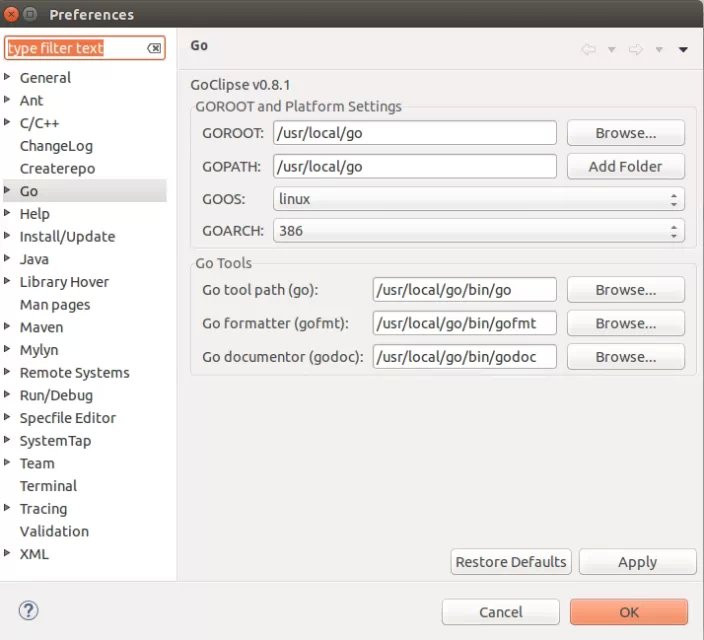Expand the Go tree node

point(7,190)
